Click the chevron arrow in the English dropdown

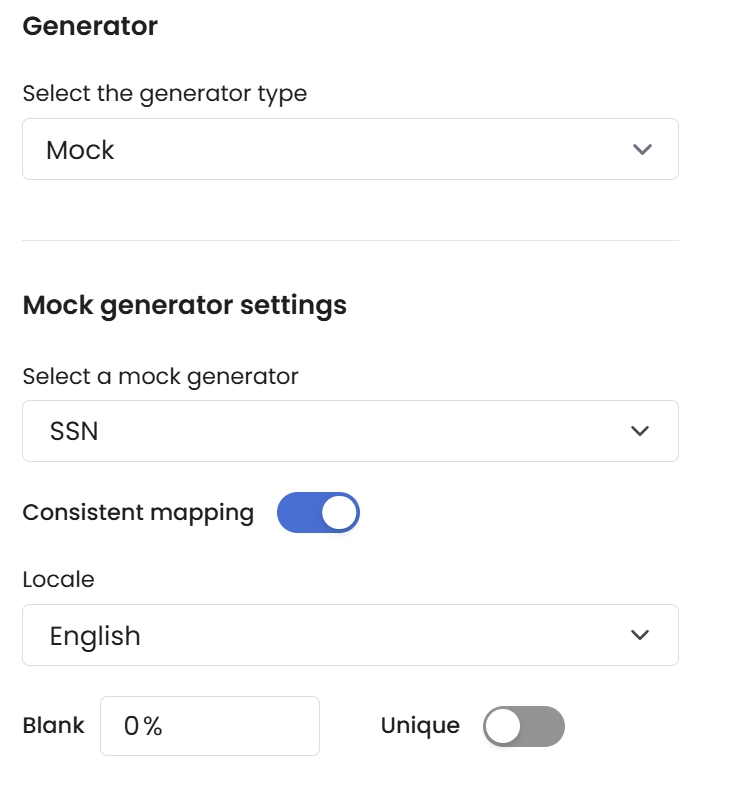640,635
